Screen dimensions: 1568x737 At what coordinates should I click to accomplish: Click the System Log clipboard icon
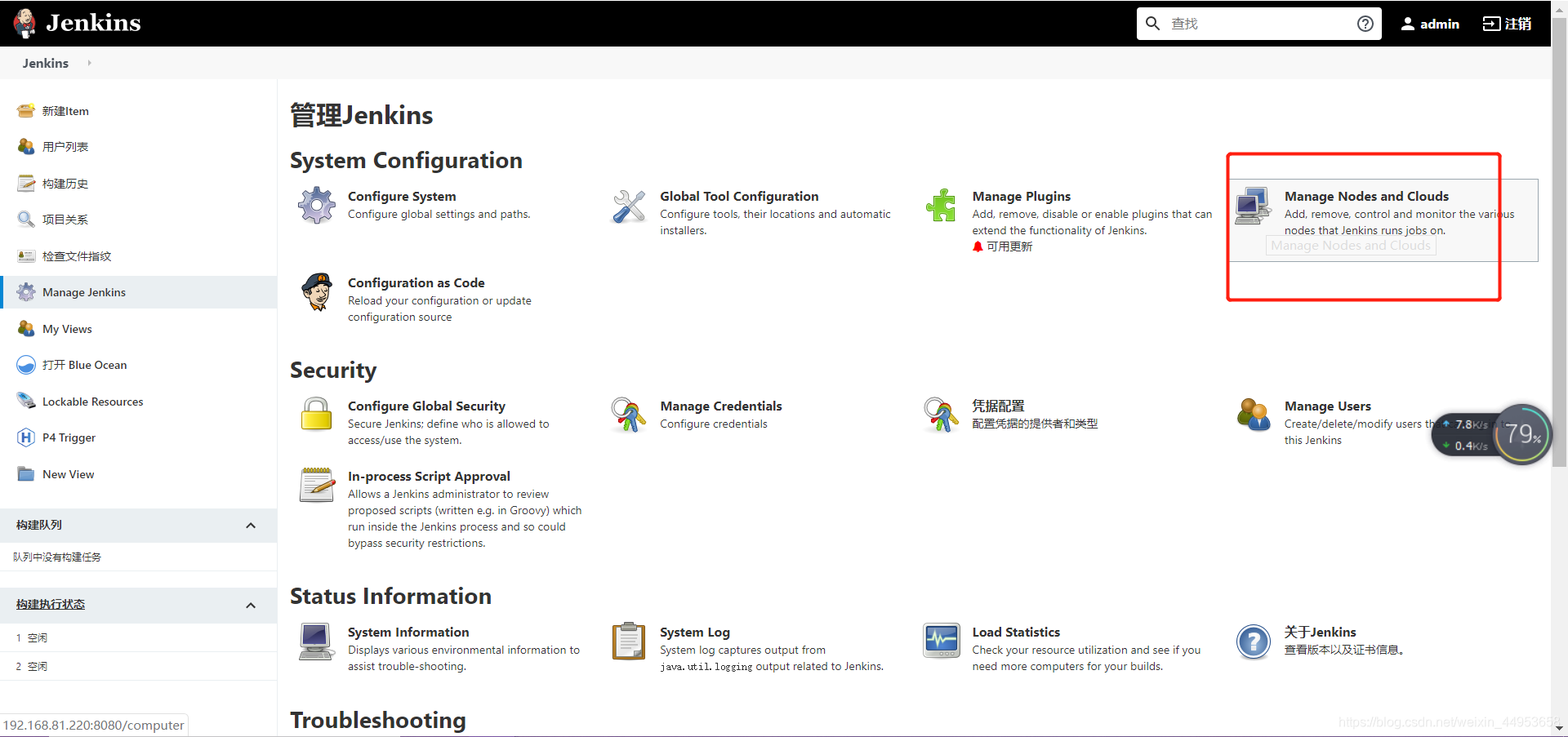point(629,641)
